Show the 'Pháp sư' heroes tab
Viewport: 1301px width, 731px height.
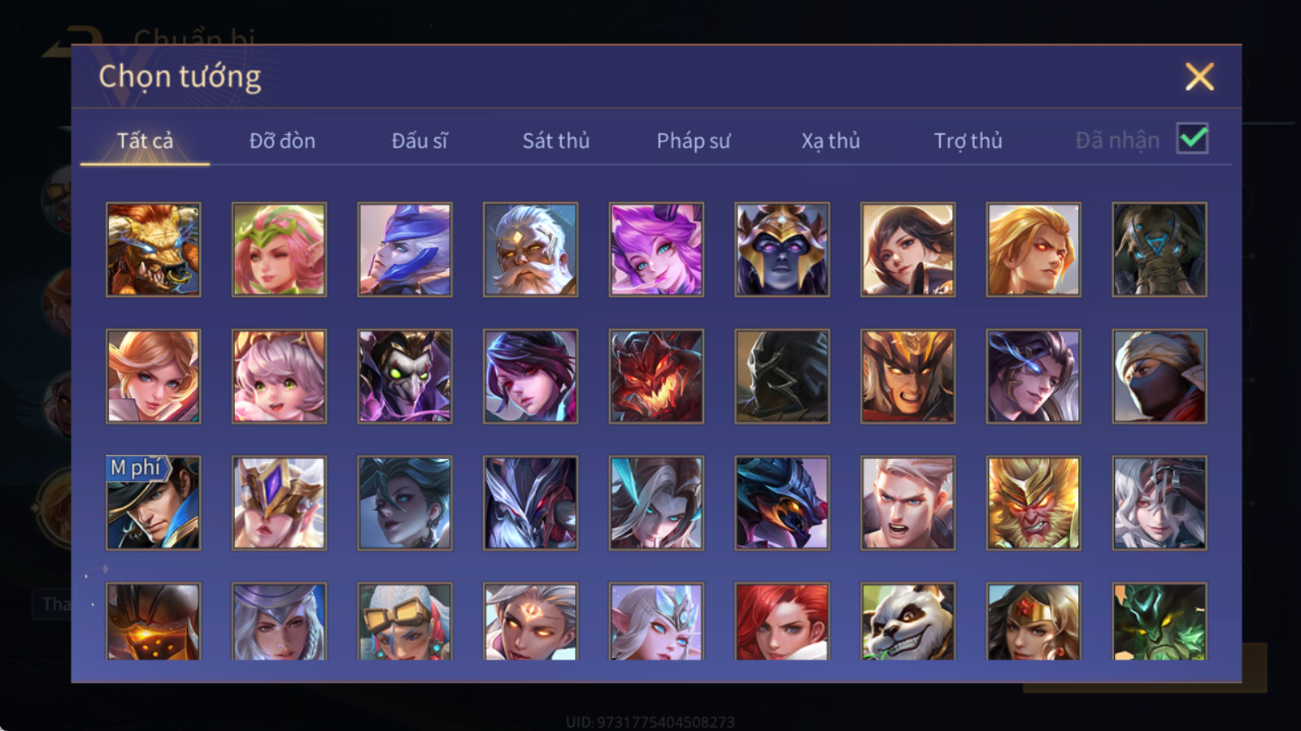[693, 141]
